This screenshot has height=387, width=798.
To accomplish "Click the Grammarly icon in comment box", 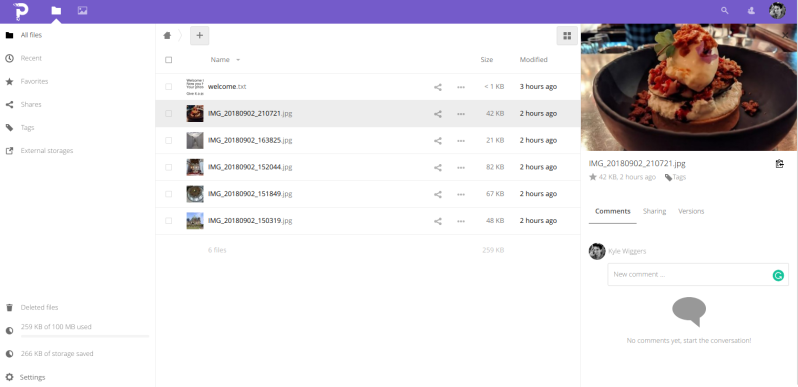I will [x=778, y=275].
